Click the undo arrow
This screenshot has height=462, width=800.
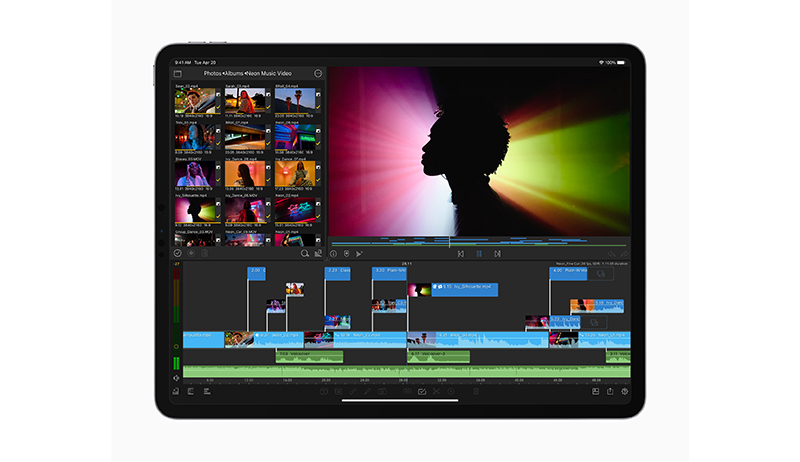click(611, 253)
